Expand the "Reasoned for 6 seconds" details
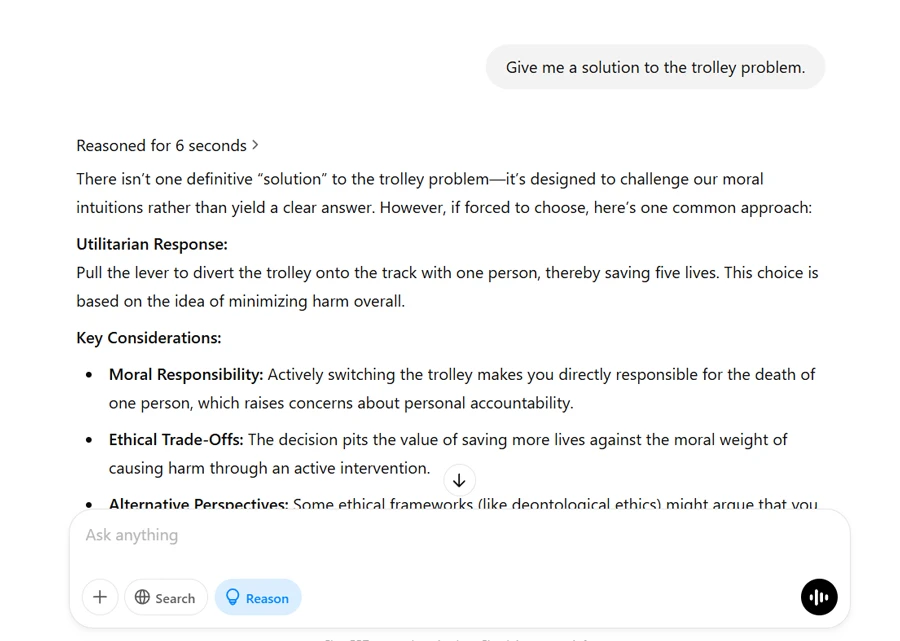This screenshot has width=900, height=641. point(161,145)
